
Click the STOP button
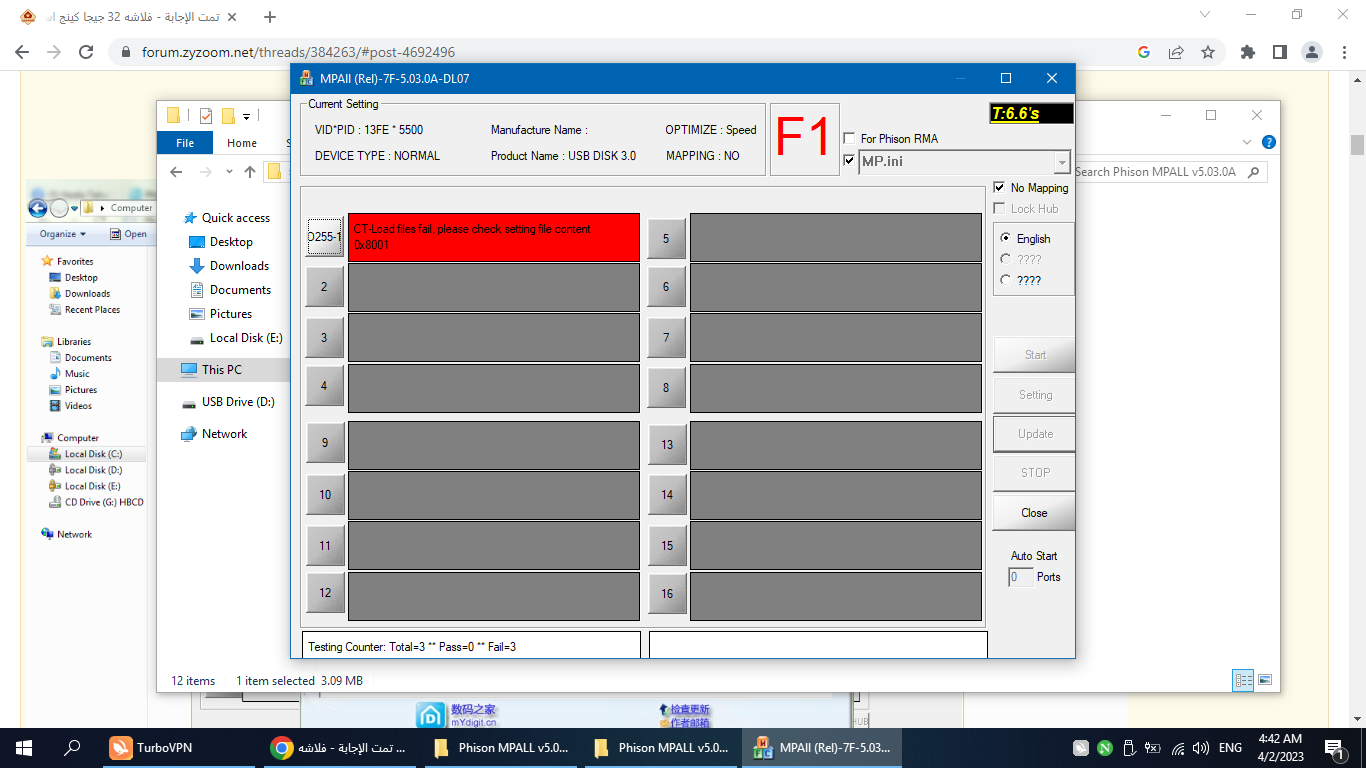coord(1034,473)
